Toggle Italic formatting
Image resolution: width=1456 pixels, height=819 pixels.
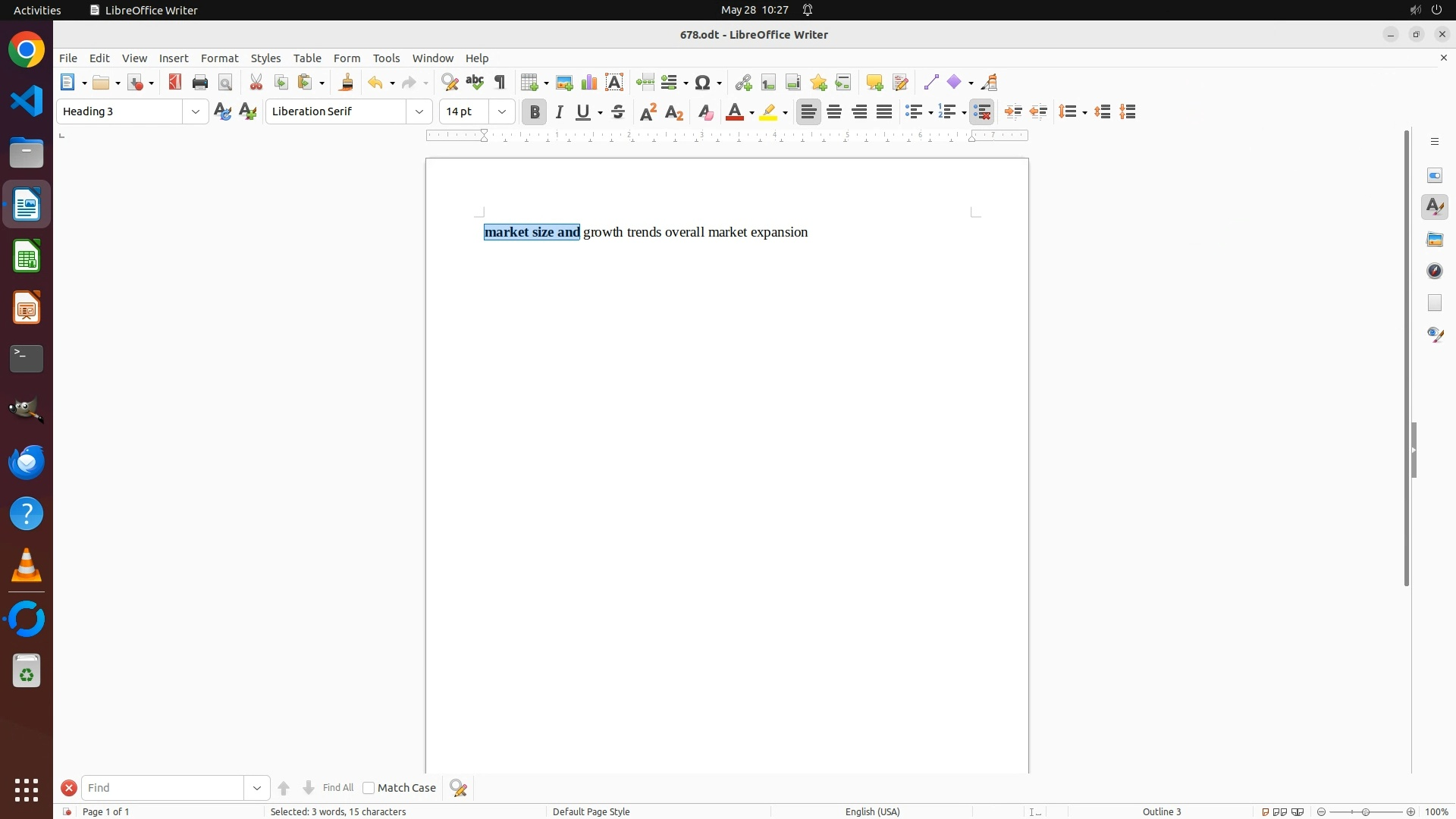[560, 112]
